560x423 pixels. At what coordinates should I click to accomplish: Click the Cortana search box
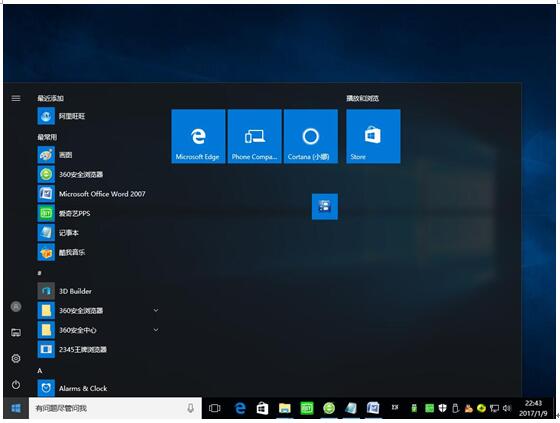[115, 408]
